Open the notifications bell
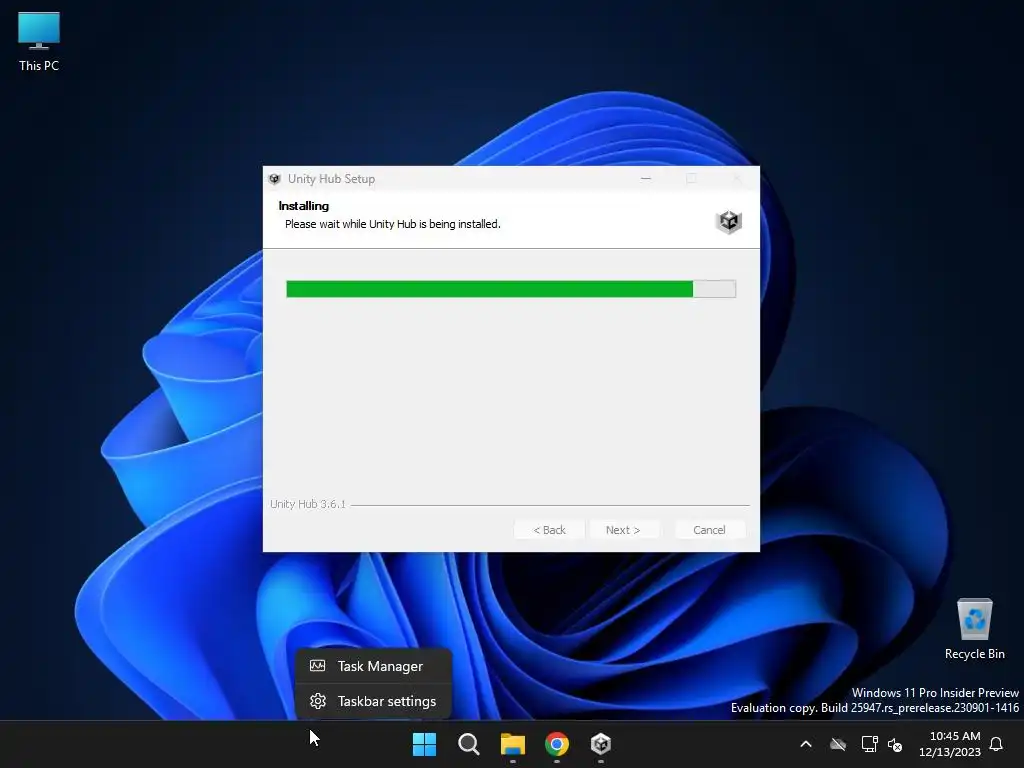Viewport: 1024px width, 768px height. (x=997, y=744)
